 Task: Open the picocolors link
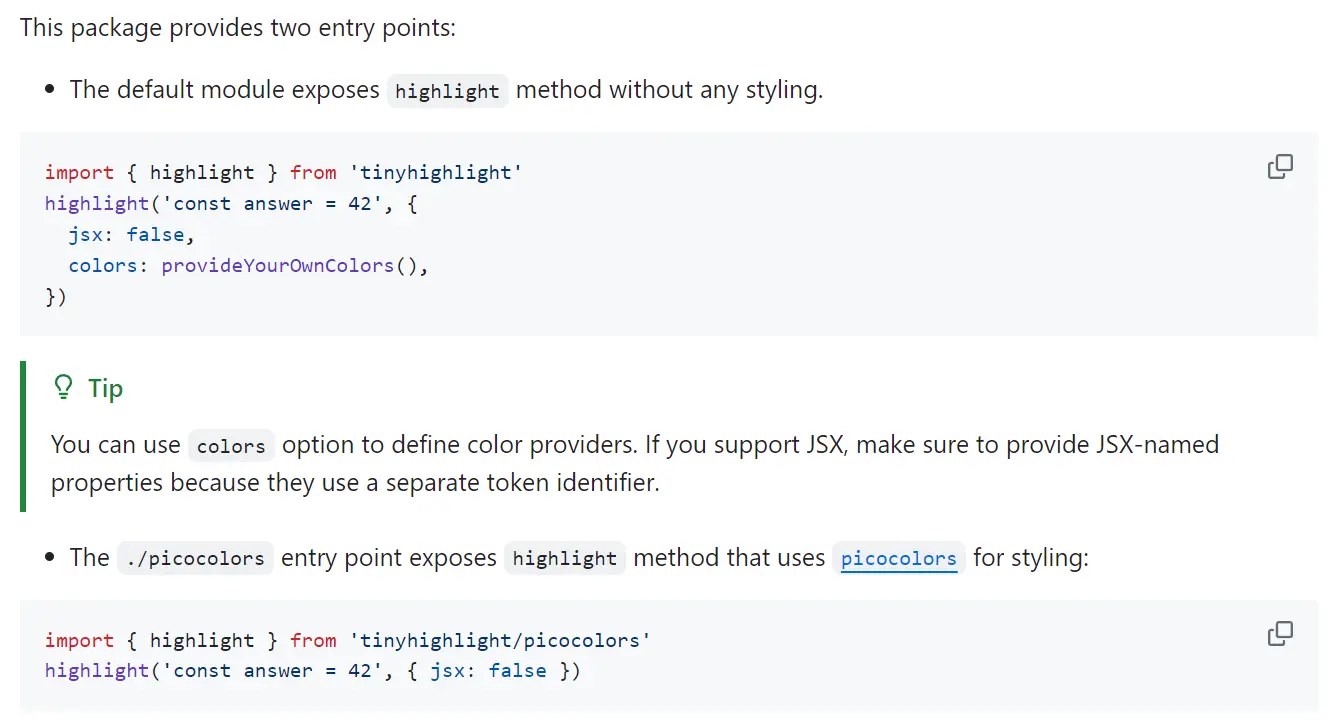pos(898,558)
